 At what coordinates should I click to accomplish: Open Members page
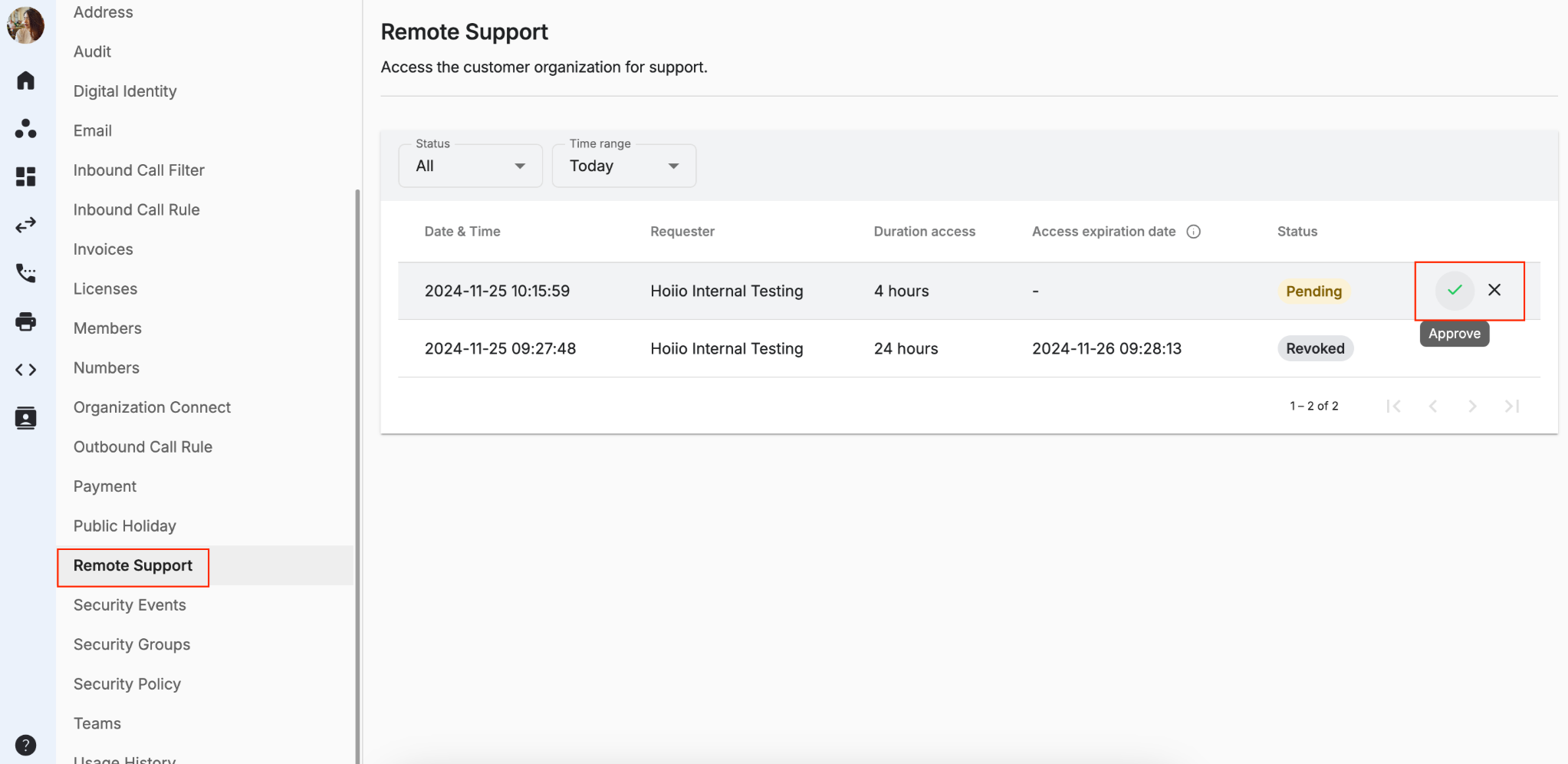point(107,328)
